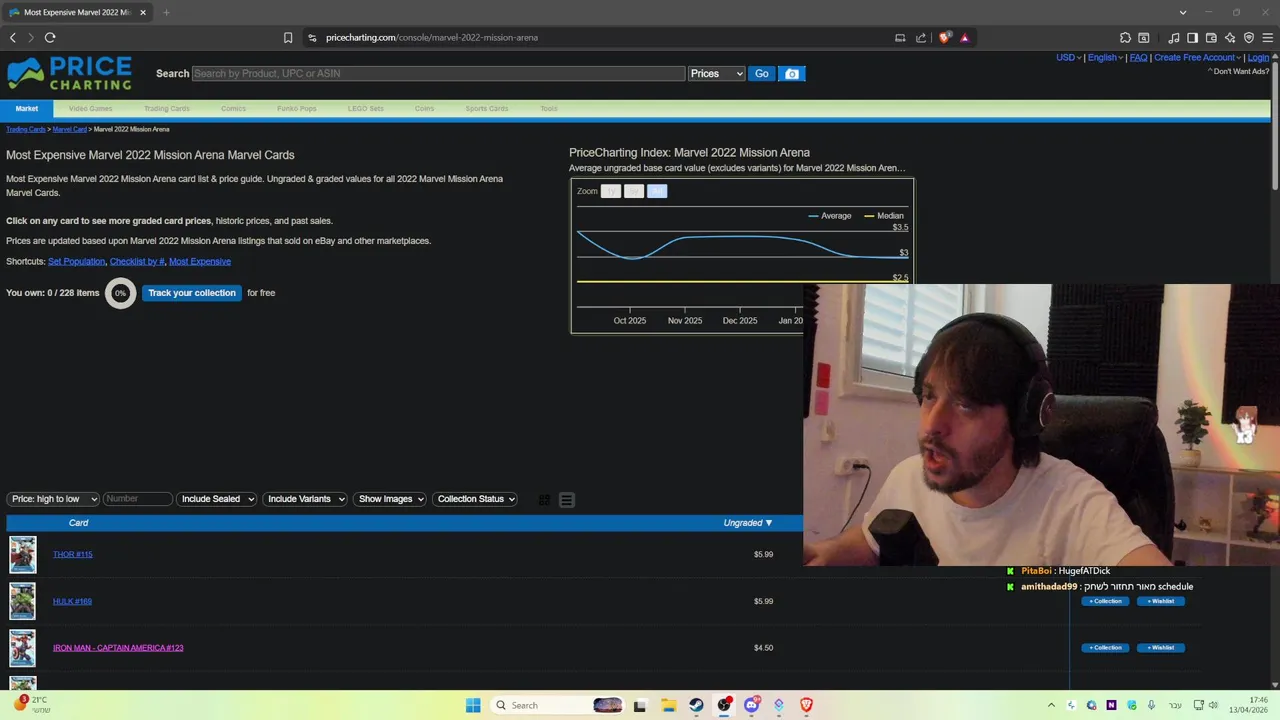Open the Sports Cards menu
Viewport: 1280px width, 720px height.
487,108
